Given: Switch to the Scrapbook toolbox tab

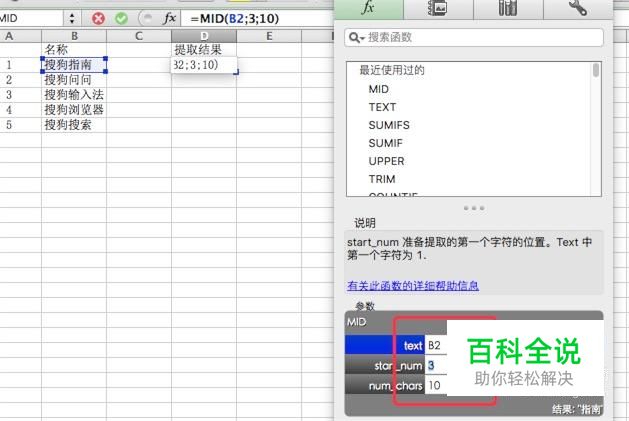Looking at the screenshot, I should (438, 8).
